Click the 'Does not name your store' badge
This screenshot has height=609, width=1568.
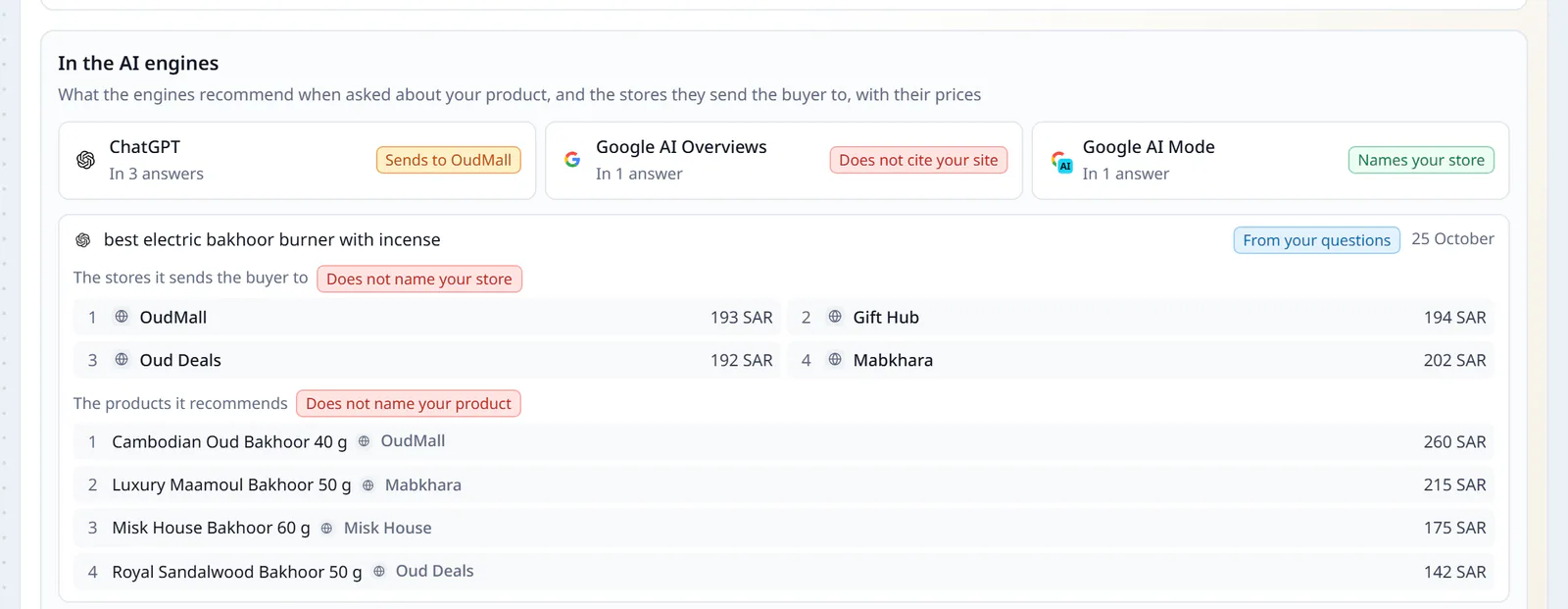pyautogui.click(x=419, y=279)
